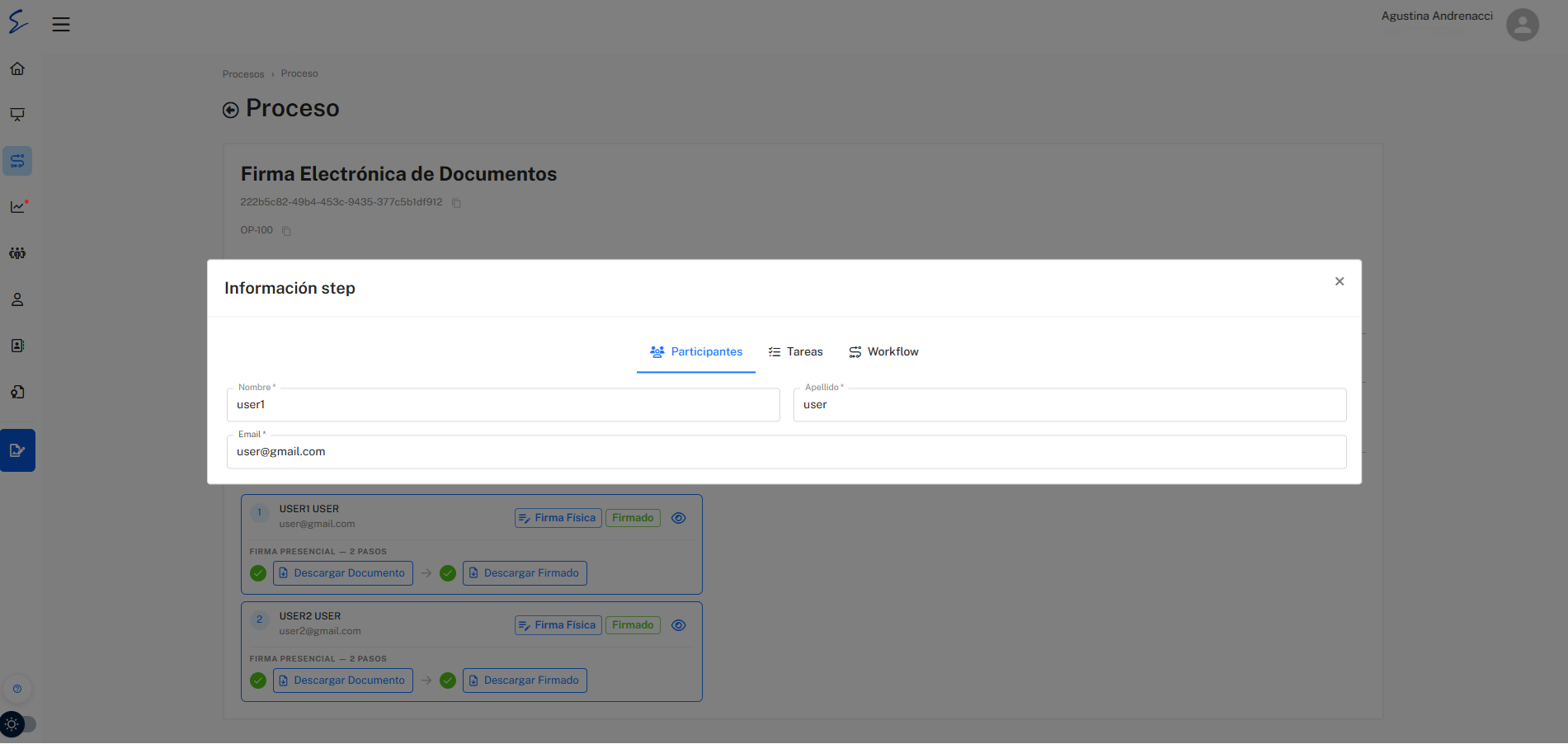View details of USER2 USER via eye icon
1568x744 pixels.
click(679, 625)
